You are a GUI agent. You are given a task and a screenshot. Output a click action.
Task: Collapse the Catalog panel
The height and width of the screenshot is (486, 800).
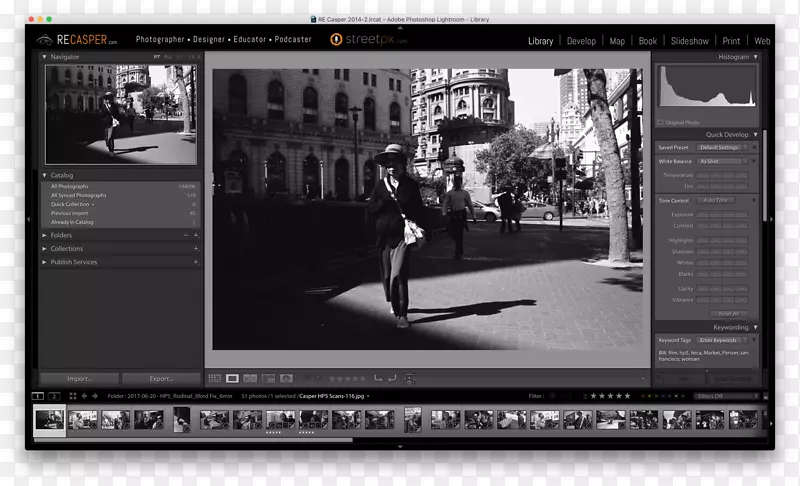(44, 175)
